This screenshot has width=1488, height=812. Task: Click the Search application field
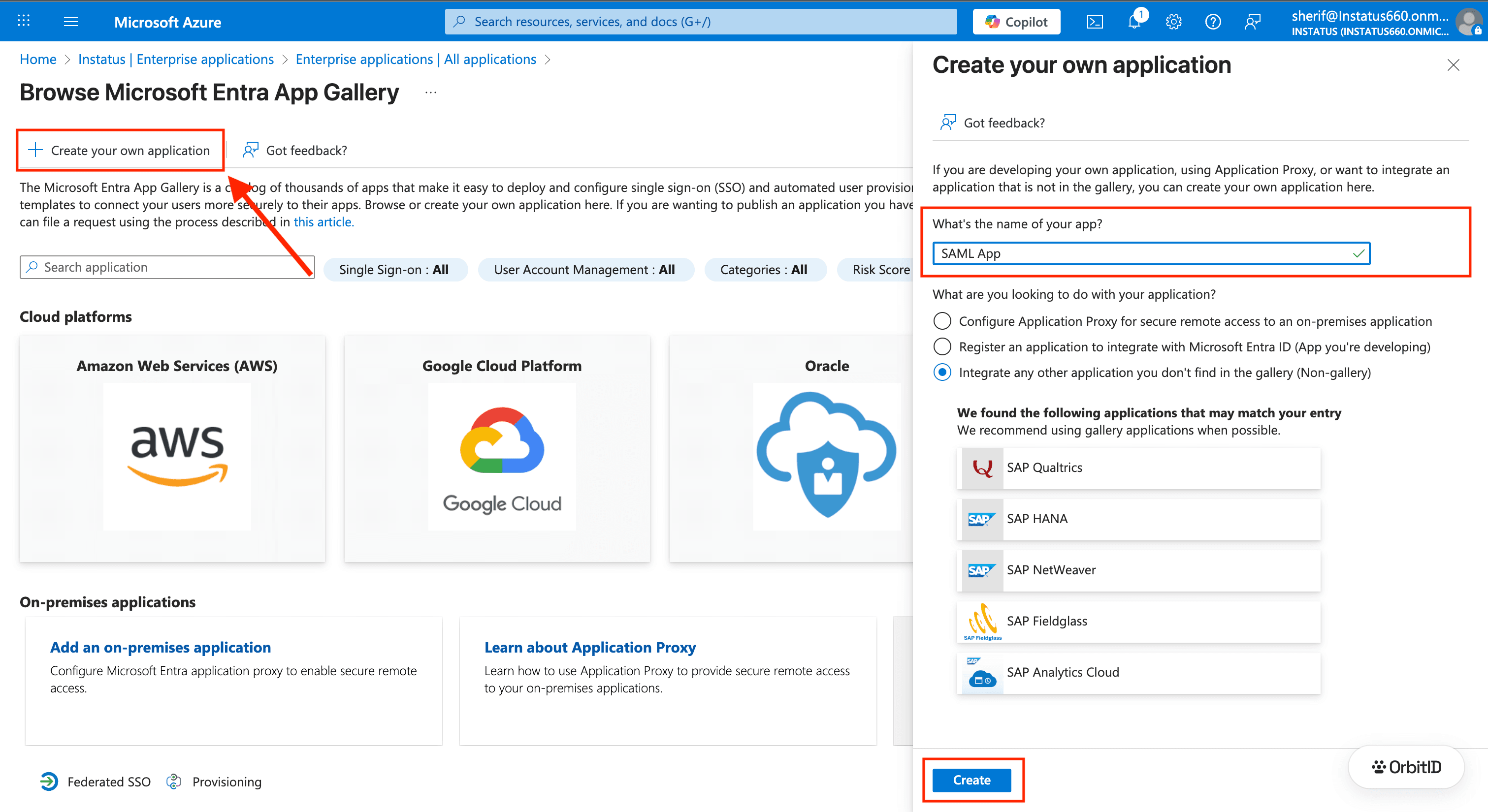point(167,267)
